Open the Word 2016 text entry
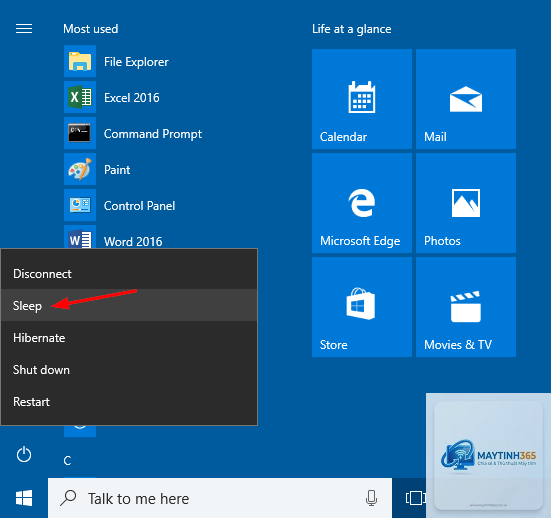This screenshot has height=518, width=551. pos(133,241)
